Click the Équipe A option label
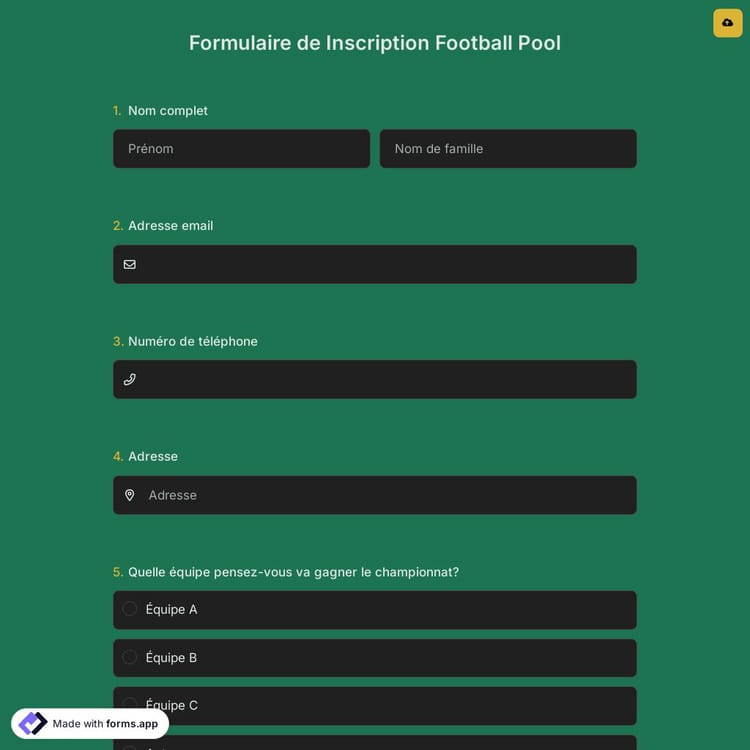 pyautogui.click(x=172, y=609)
